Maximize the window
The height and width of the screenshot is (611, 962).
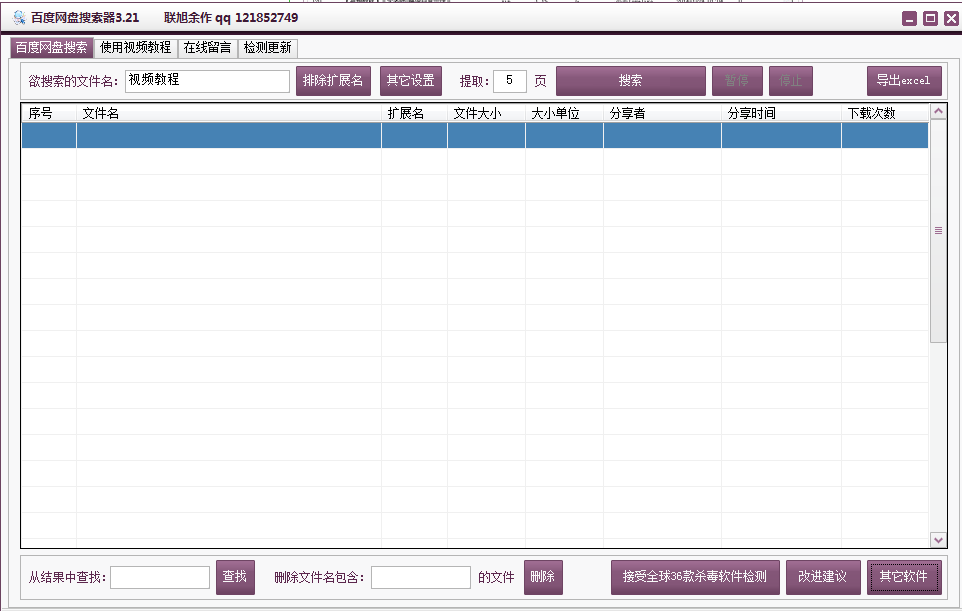(931, 18)
